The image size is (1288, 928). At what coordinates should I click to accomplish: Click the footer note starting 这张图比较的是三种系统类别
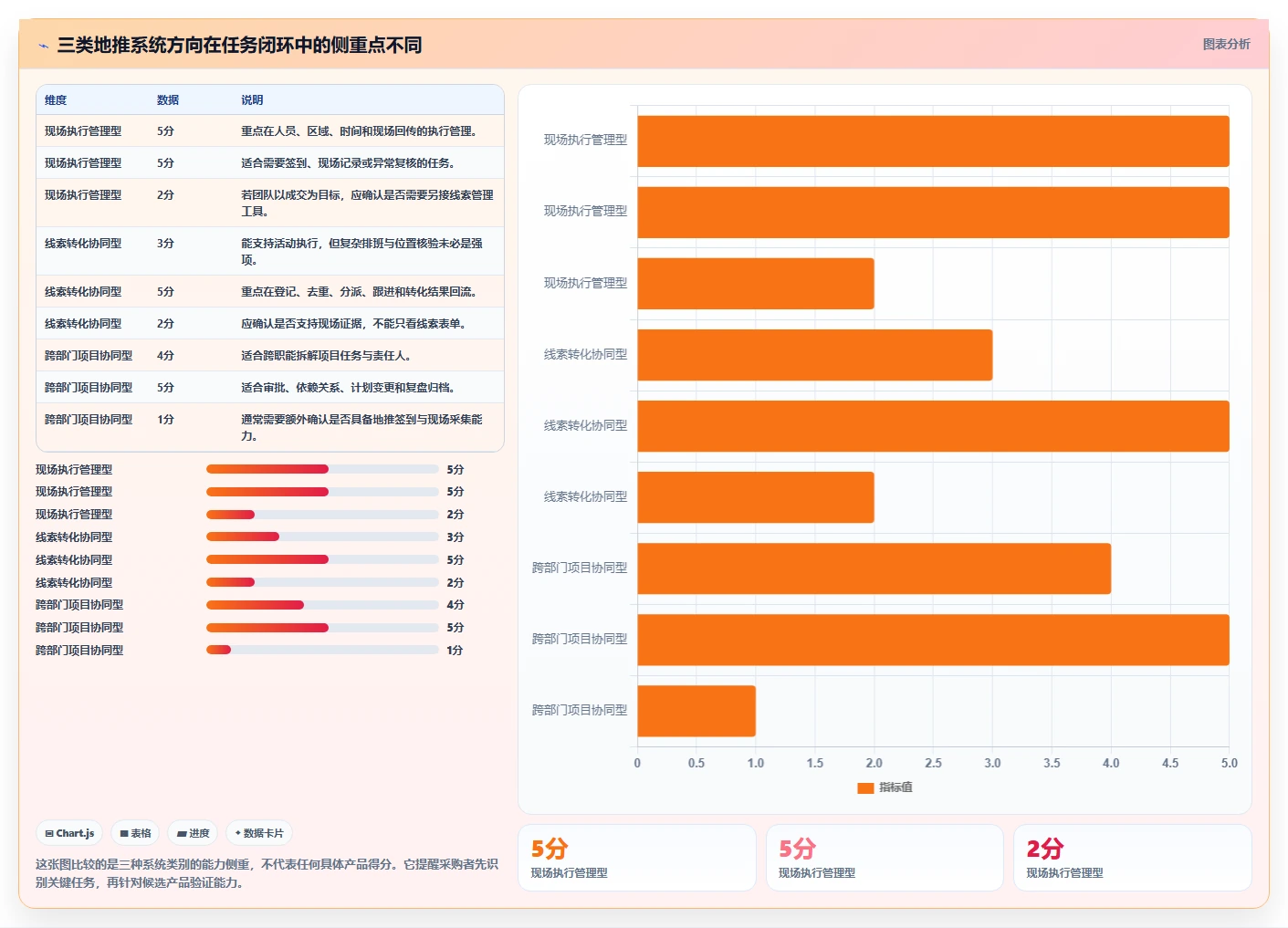click(x=267, y=873)
